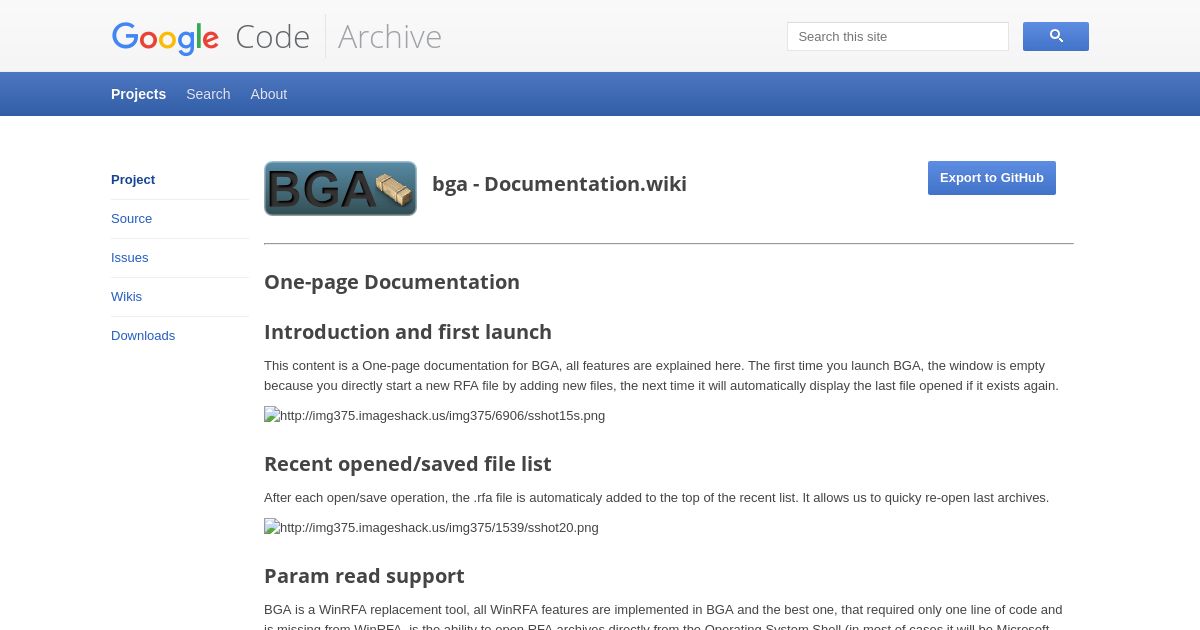Focus the Search this site field

898,36
